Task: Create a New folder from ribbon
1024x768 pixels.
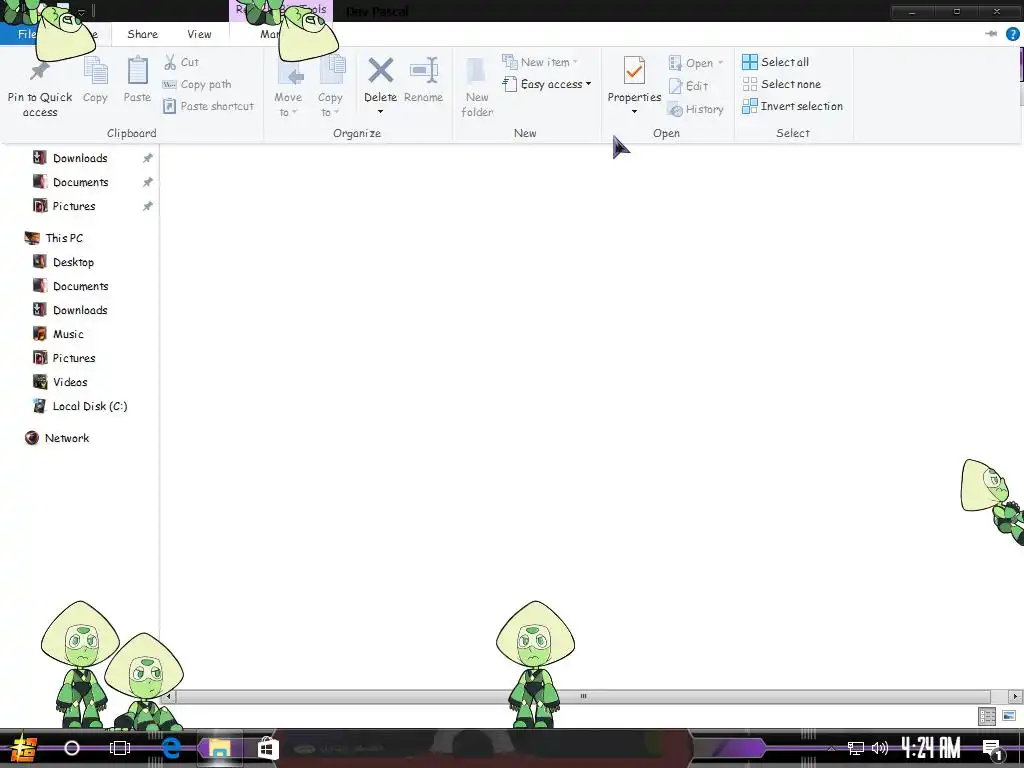Action: (477, 88)
